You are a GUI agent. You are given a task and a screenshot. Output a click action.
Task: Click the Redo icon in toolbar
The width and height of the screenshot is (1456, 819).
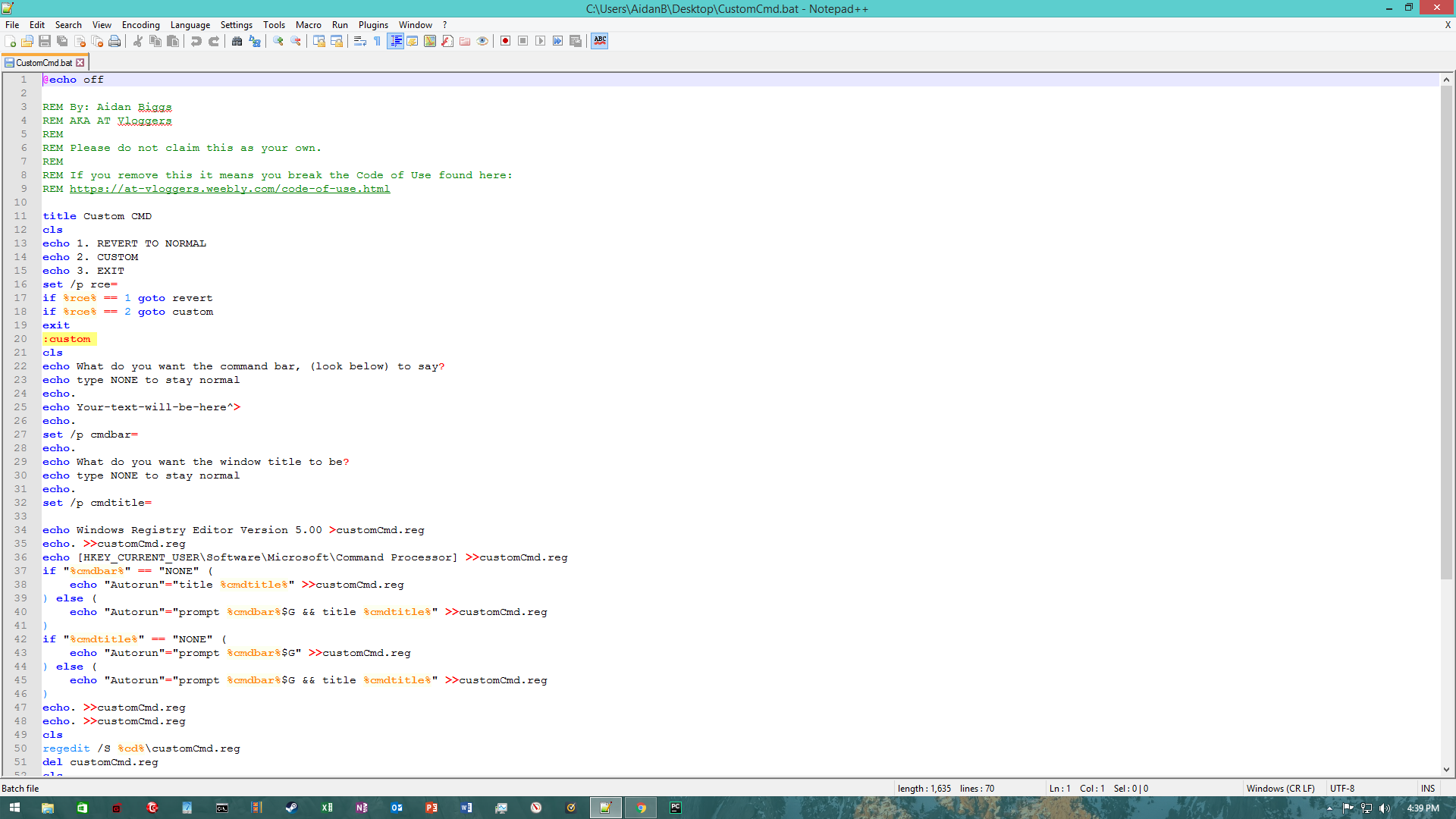(x=212, y=41)
